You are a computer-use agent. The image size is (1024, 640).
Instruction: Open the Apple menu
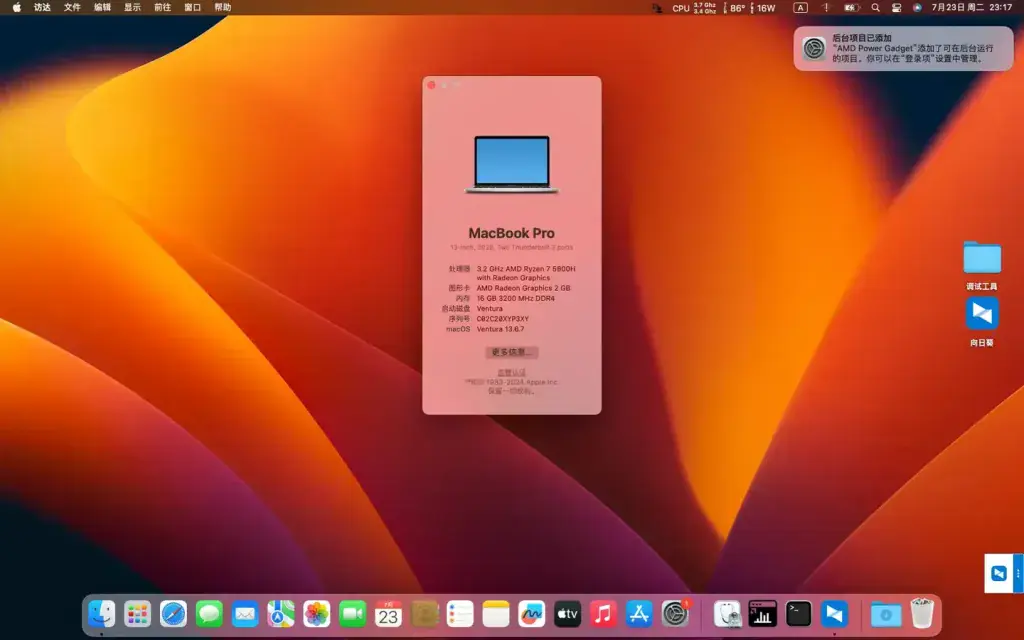17,7
